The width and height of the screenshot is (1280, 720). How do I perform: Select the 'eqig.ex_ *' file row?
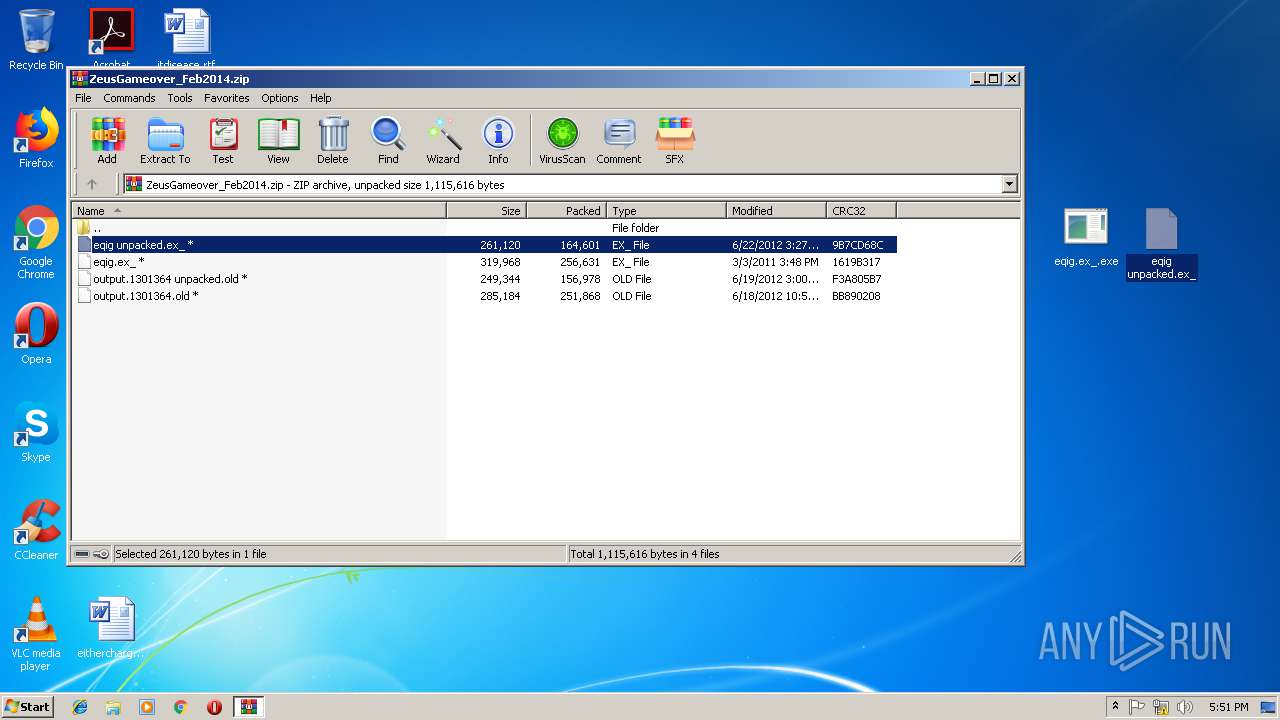click(485, 262)
